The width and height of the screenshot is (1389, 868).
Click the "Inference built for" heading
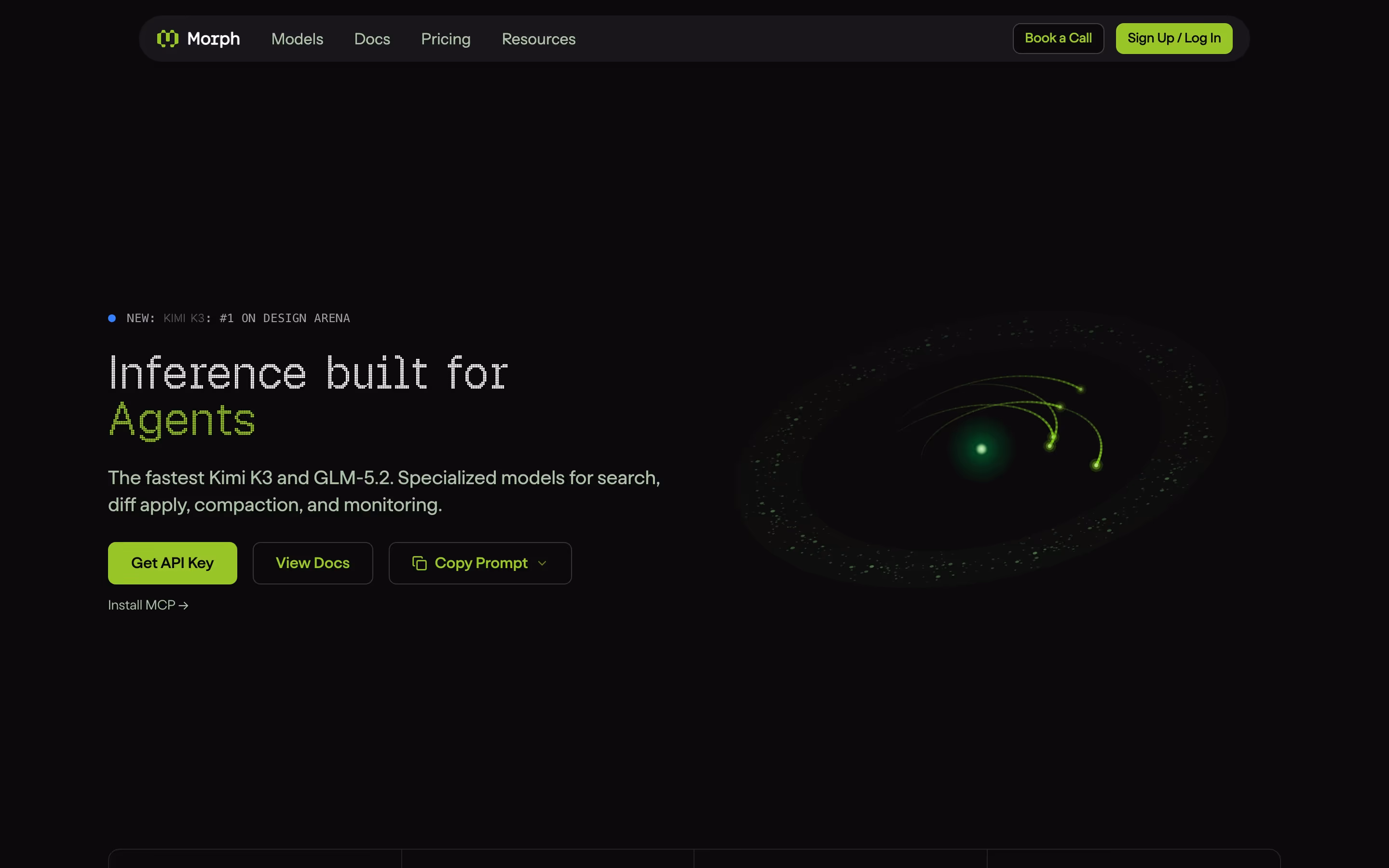tap(308, 373)
